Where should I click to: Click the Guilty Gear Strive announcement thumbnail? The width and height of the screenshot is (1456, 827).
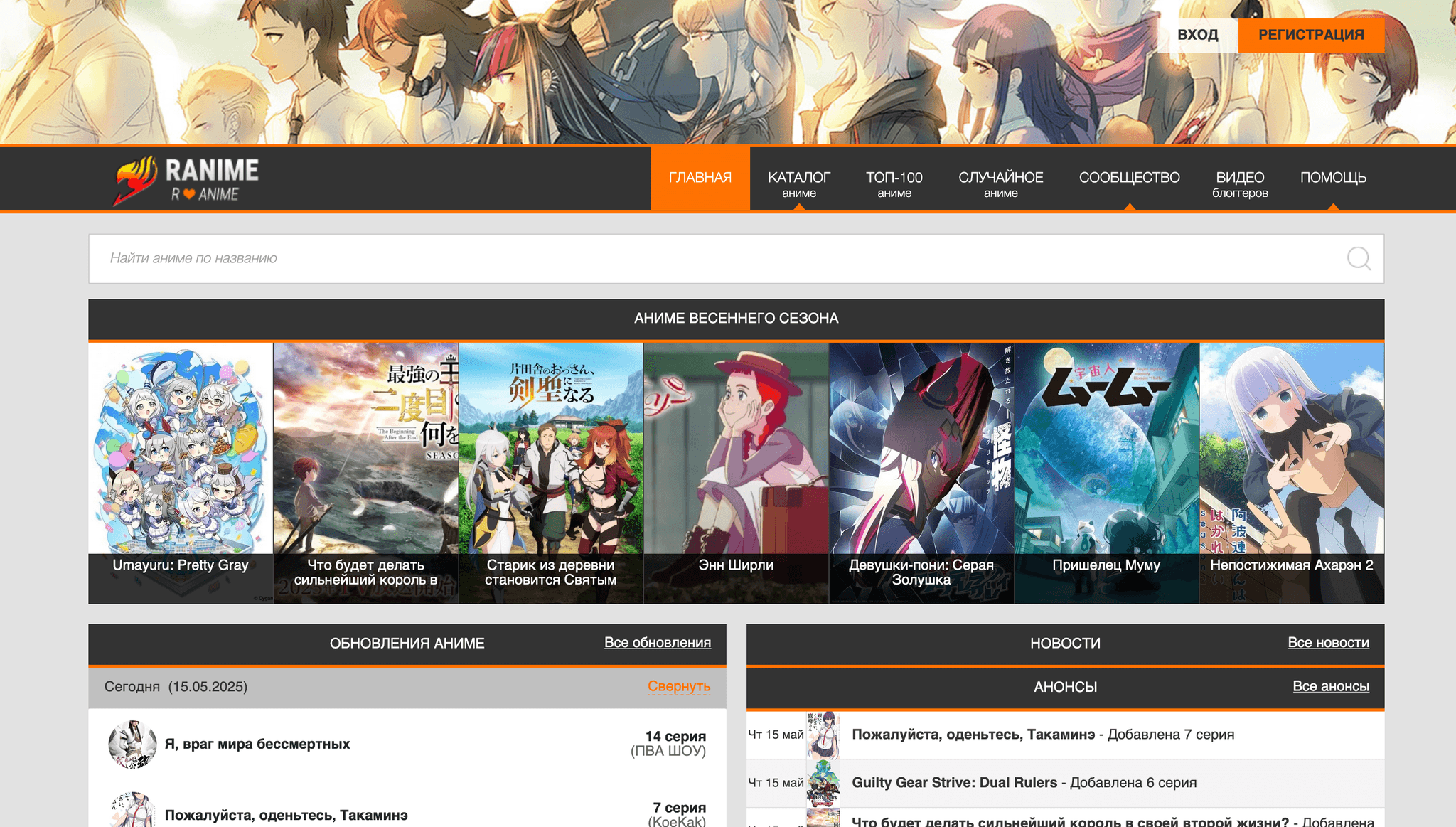pos(823,783)
